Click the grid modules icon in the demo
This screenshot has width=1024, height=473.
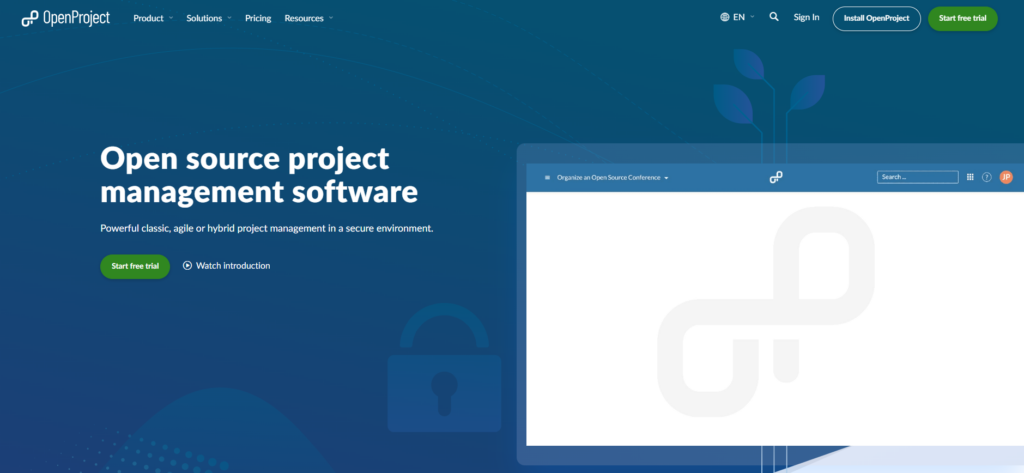click(x=970, y=177)
